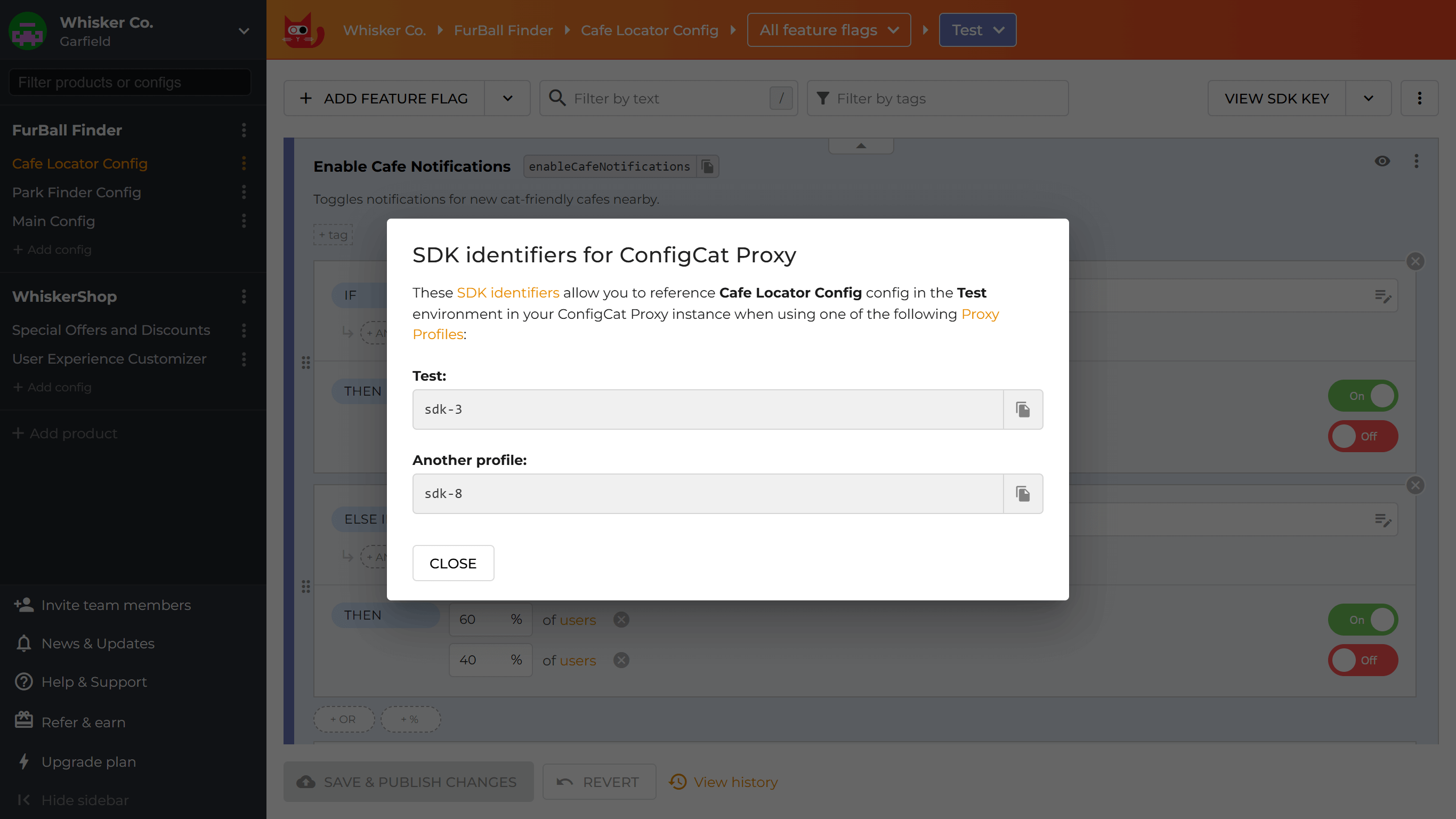
Task: Expand the VIEW SDK KEY chevron
Action: tap(1369, 98)
